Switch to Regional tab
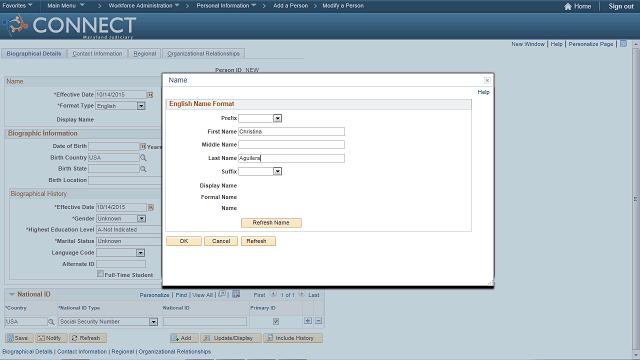The width and height of the screenshot is (640, 360). pos(144,53)
